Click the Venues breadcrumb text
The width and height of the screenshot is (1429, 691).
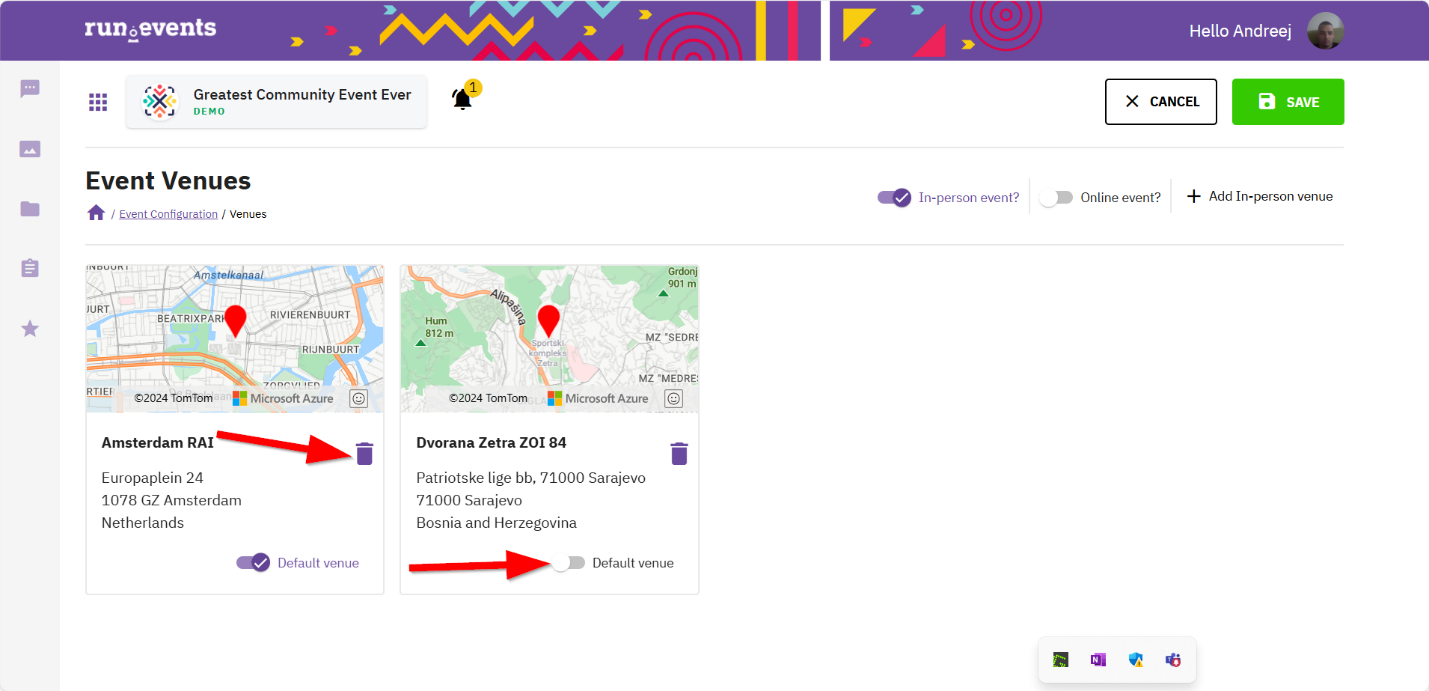pyautogui.click(x=248, y=214)
